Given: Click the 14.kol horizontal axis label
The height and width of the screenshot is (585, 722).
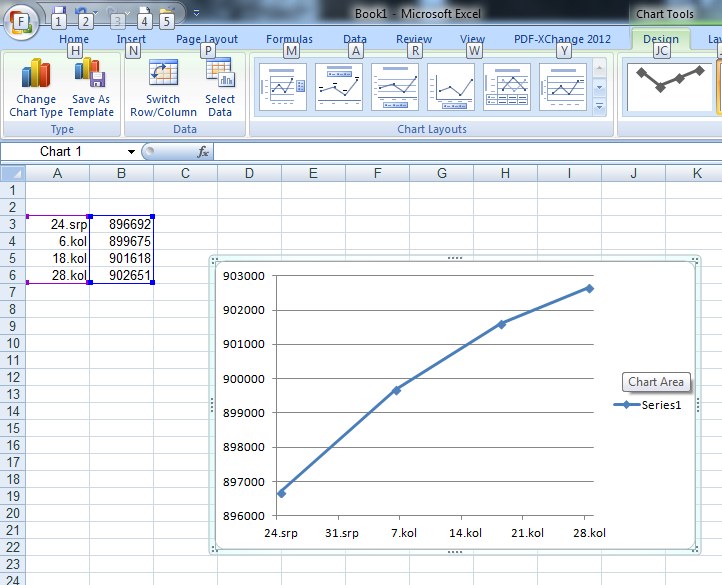Looking at the screenshot, I should coord(465,533).
